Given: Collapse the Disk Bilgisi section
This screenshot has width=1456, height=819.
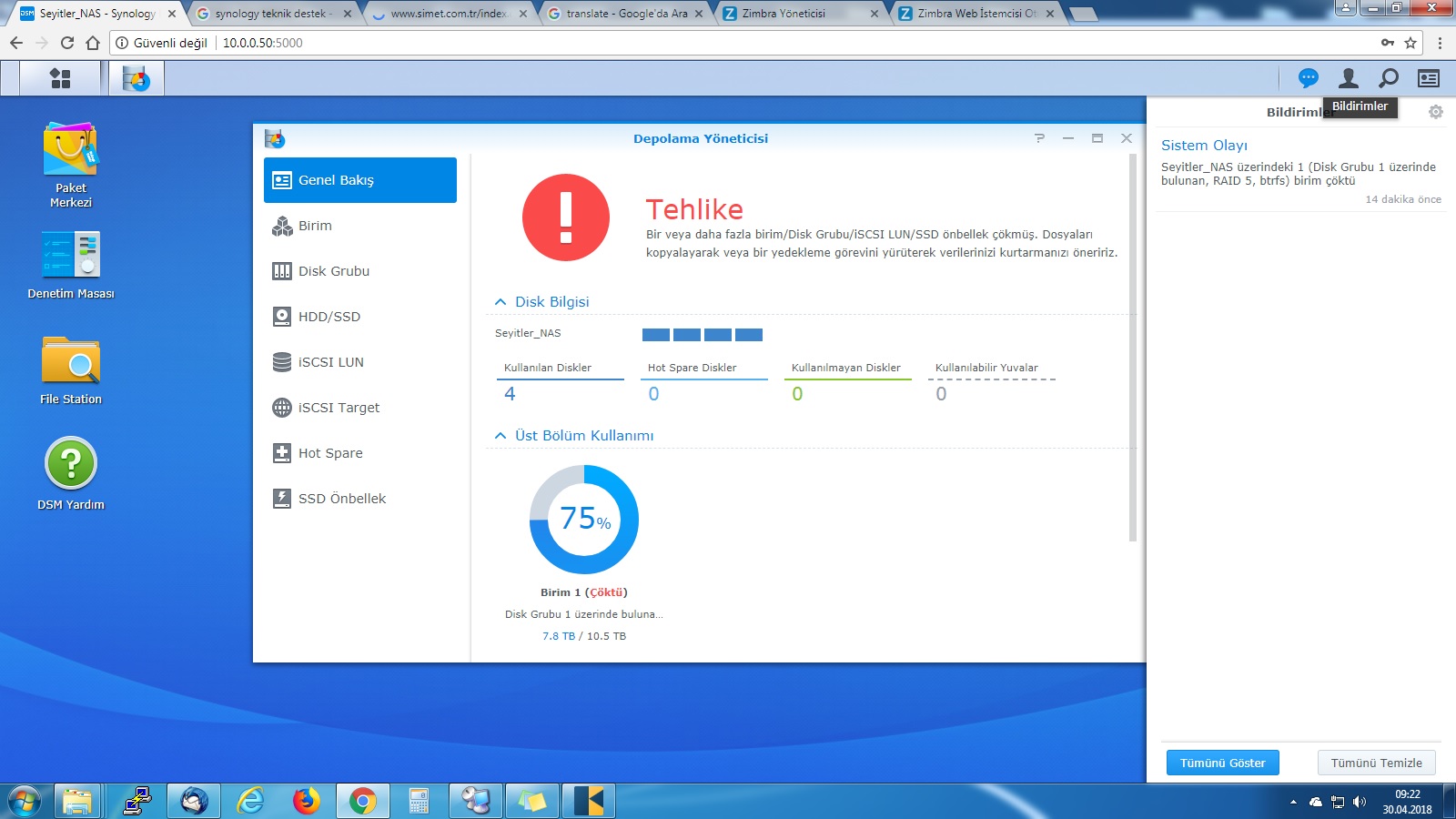Looking at the screenshot, I should (x=500, y=302).
